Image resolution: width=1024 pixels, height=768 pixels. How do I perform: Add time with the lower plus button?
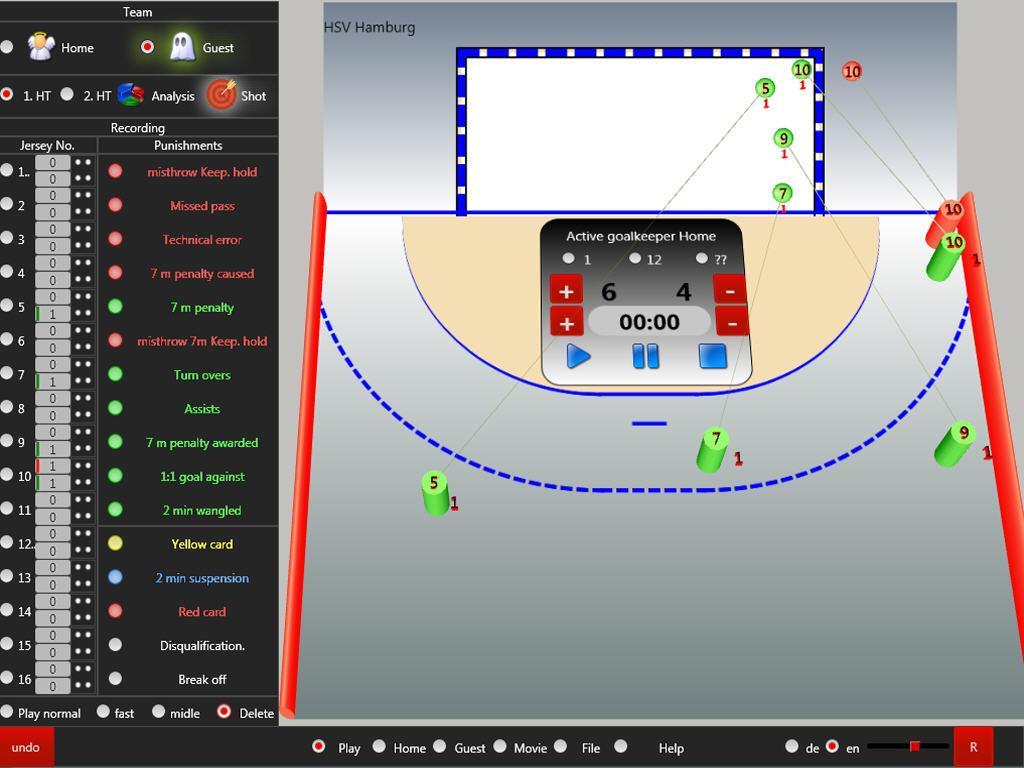point(566,323)
